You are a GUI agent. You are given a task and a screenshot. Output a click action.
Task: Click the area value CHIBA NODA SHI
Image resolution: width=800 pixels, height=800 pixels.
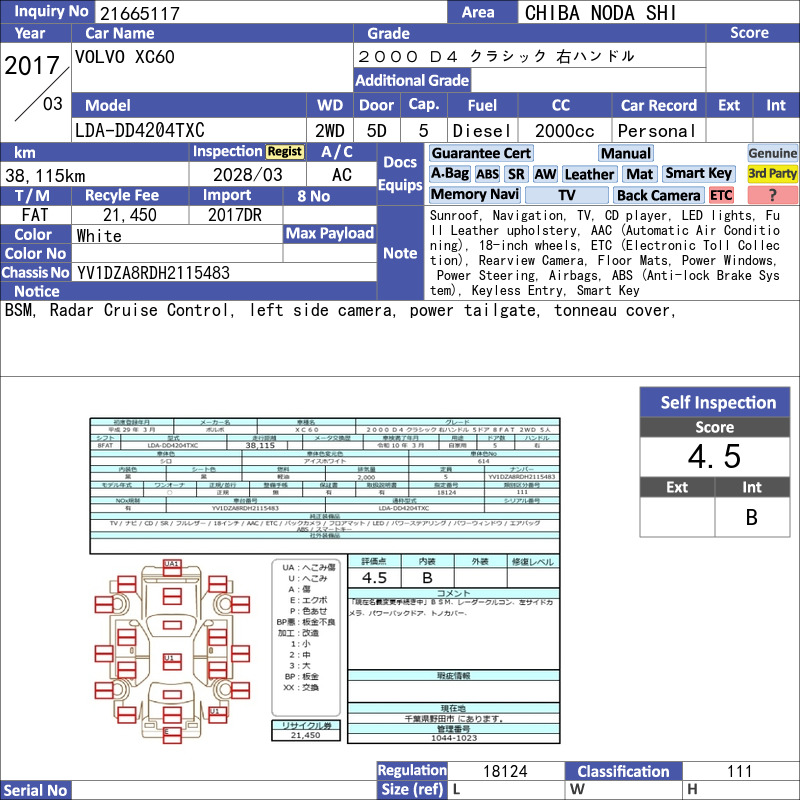(x=601, y=13)
